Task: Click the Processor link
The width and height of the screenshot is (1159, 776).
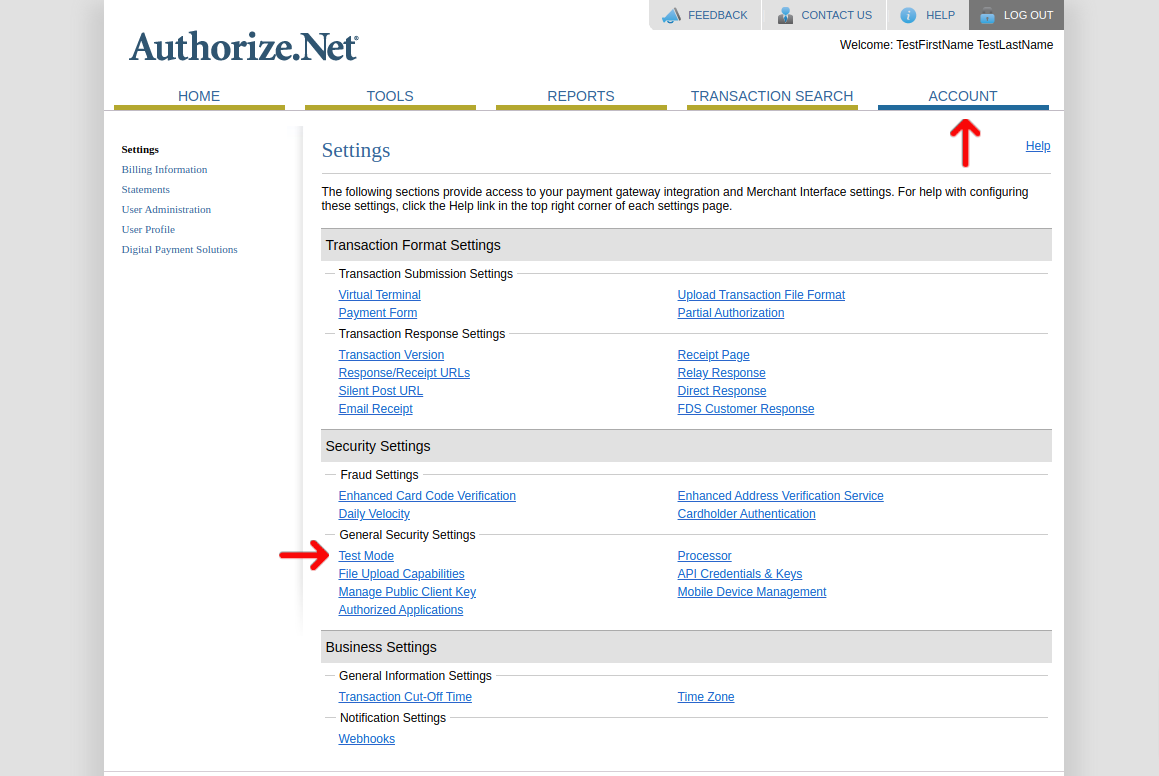Action: coord(704,556)
